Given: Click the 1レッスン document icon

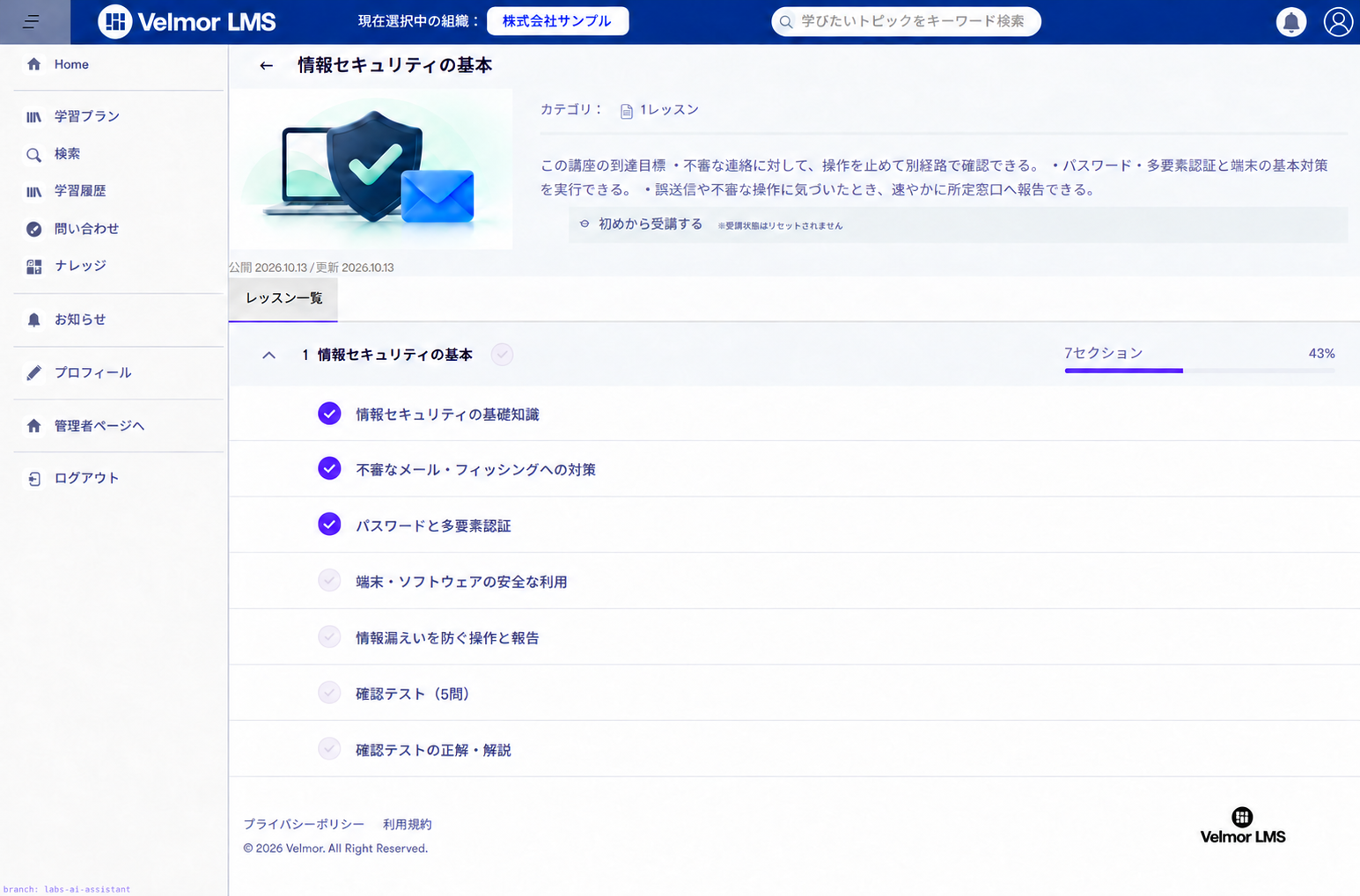Looking at the screenshot, I should (x=627, y=111).
